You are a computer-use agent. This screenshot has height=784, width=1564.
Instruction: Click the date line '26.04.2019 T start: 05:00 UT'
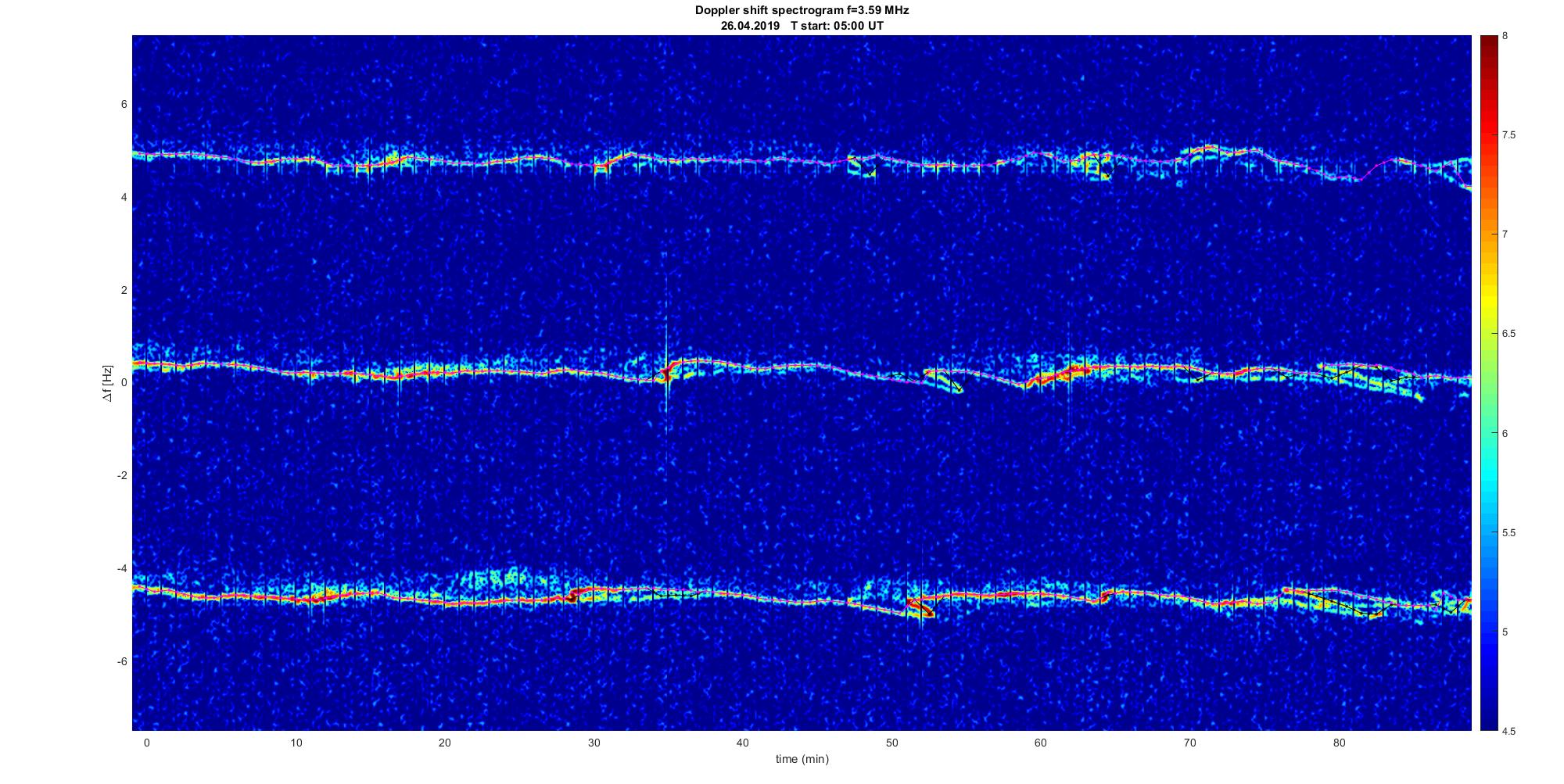(x=802, y=26)
